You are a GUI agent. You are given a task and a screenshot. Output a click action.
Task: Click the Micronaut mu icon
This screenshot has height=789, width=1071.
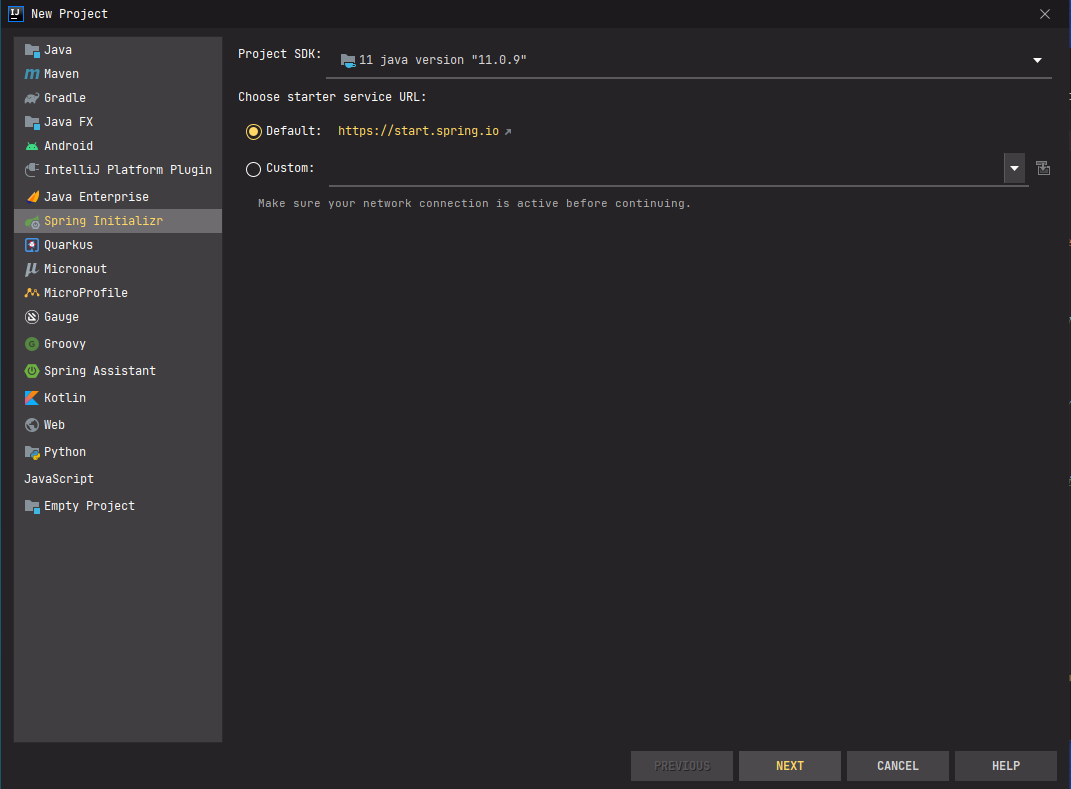pyautogui.click(x=32, y=269)
